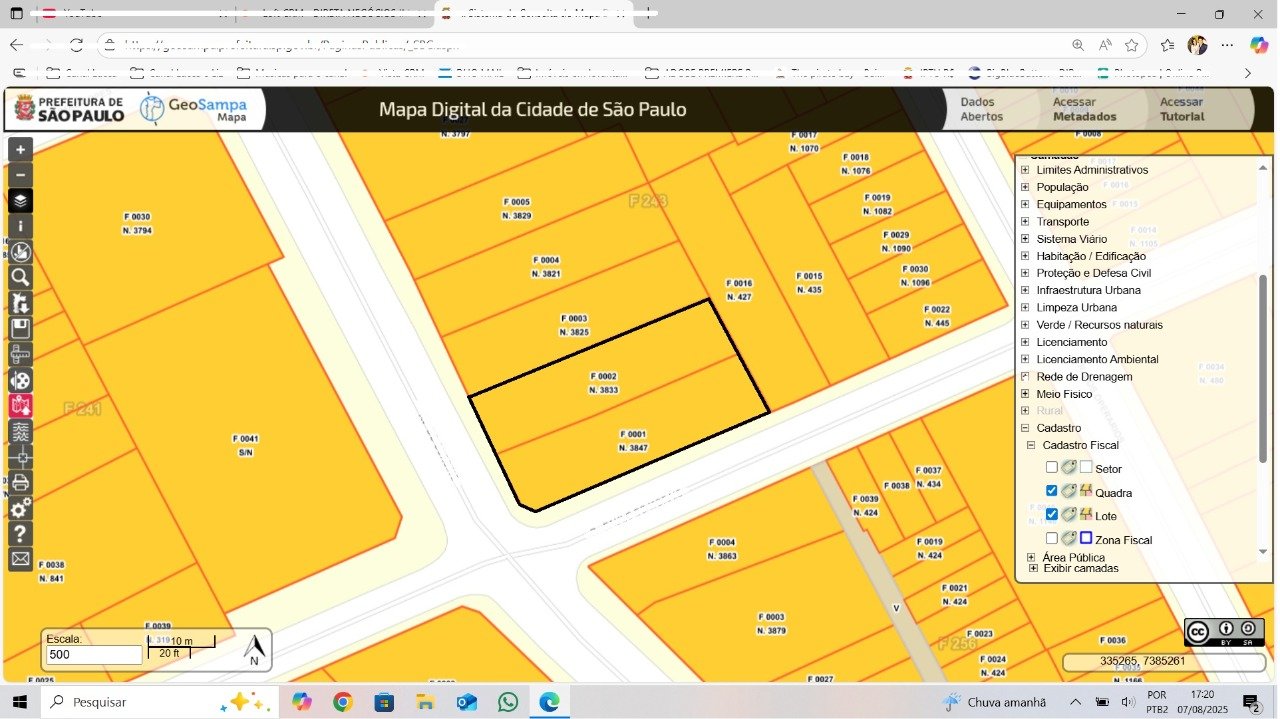The width and height of the screenshot is (1280, 719).
Task: Enable the Setor layer checkbox
Action: point(1051,467)
